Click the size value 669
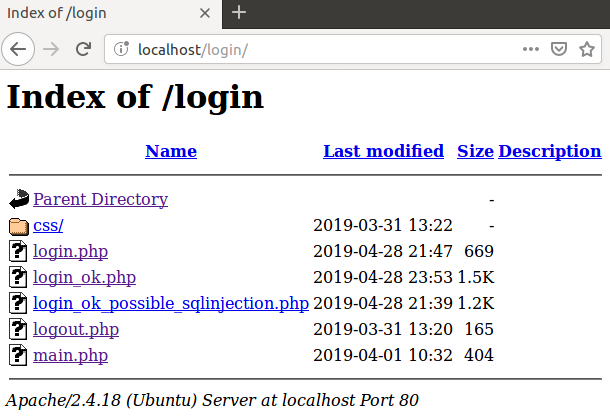This screenshot has height=418, width=610. click(479, 251)
